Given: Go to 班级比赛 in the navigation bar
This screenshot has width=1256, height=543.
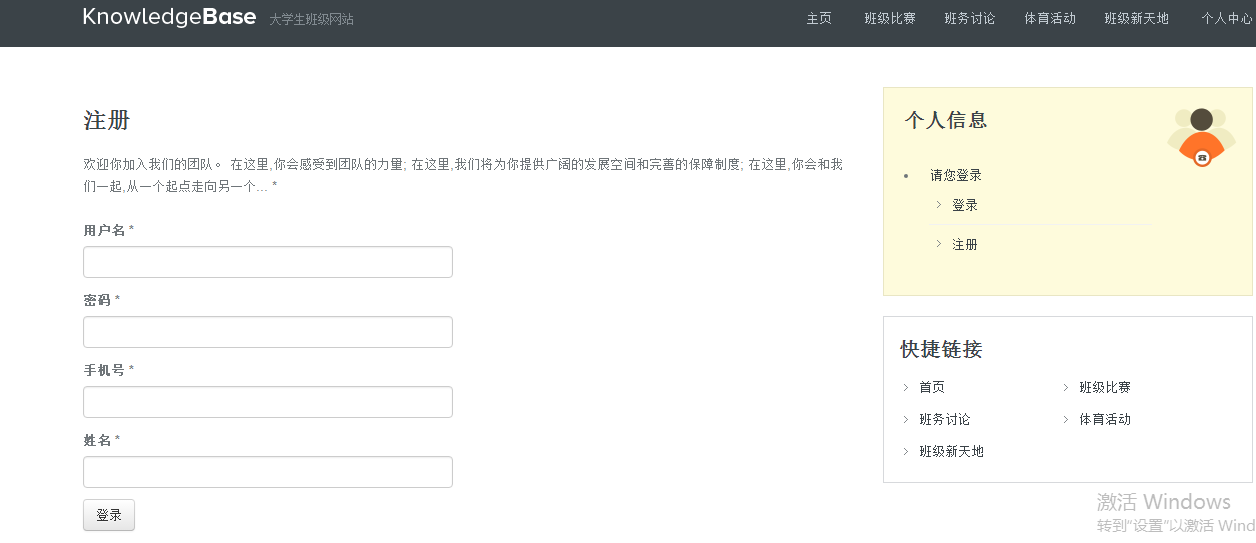Looking at the screenshot, I should point(889,18).
